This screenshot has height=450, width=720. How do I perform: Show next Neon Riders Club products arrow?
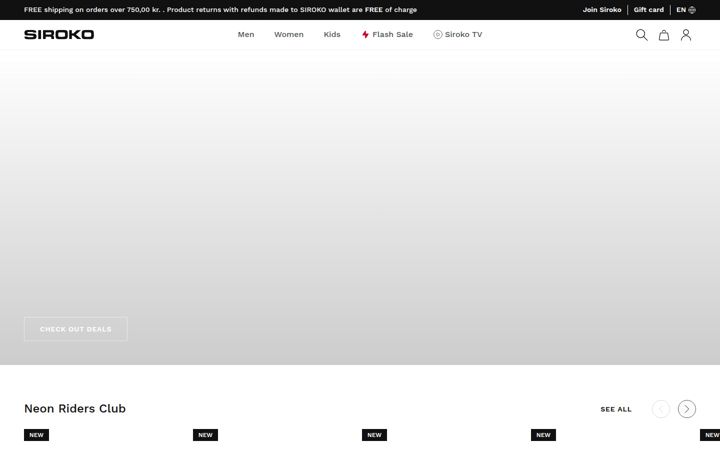[686, 409]
